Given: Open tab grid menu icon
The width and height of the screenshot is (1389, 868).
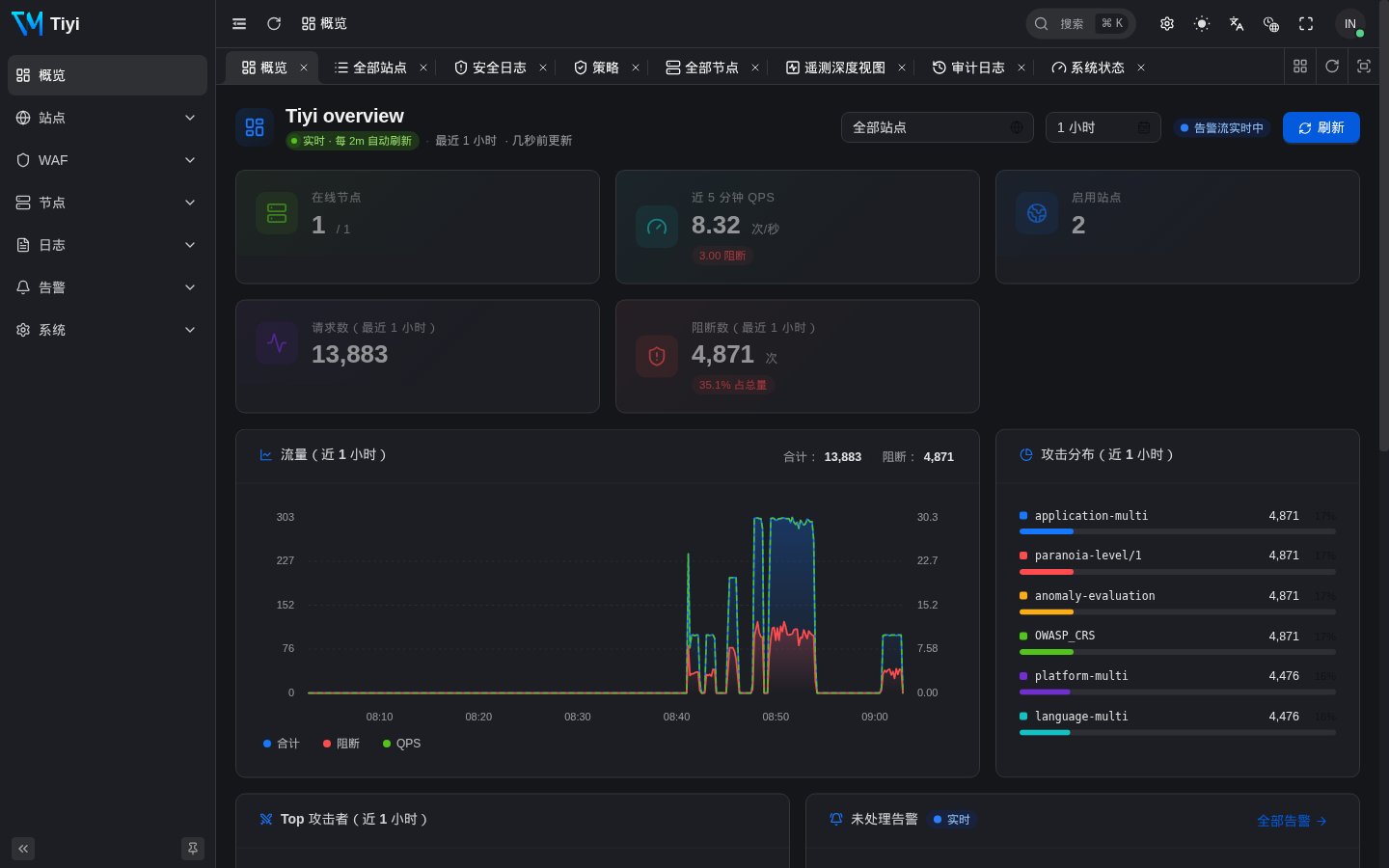Looking at the screenshot, I should coord(1300,66).
